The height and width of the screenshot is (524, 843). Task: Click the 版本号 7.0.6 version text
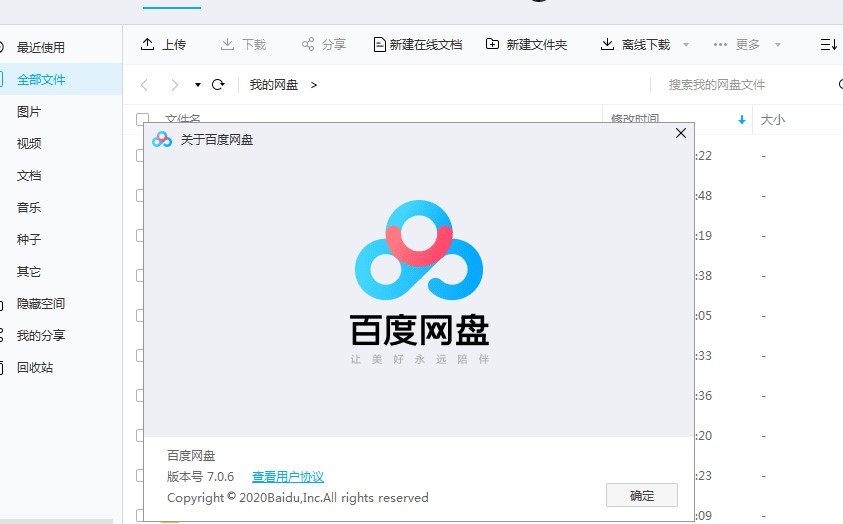pos(201,477)
